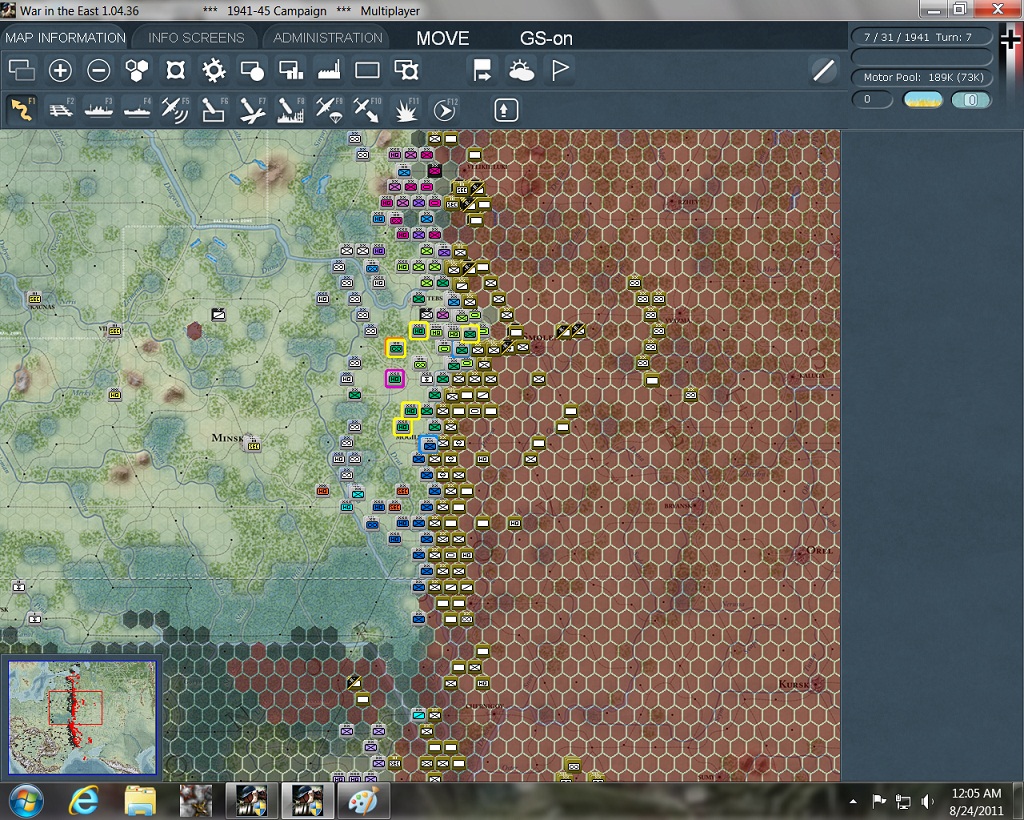The height and width of the screenshot is (820, 1024).
Task: Toggle the empty rectangle counter icon
Action: point(367,70)
